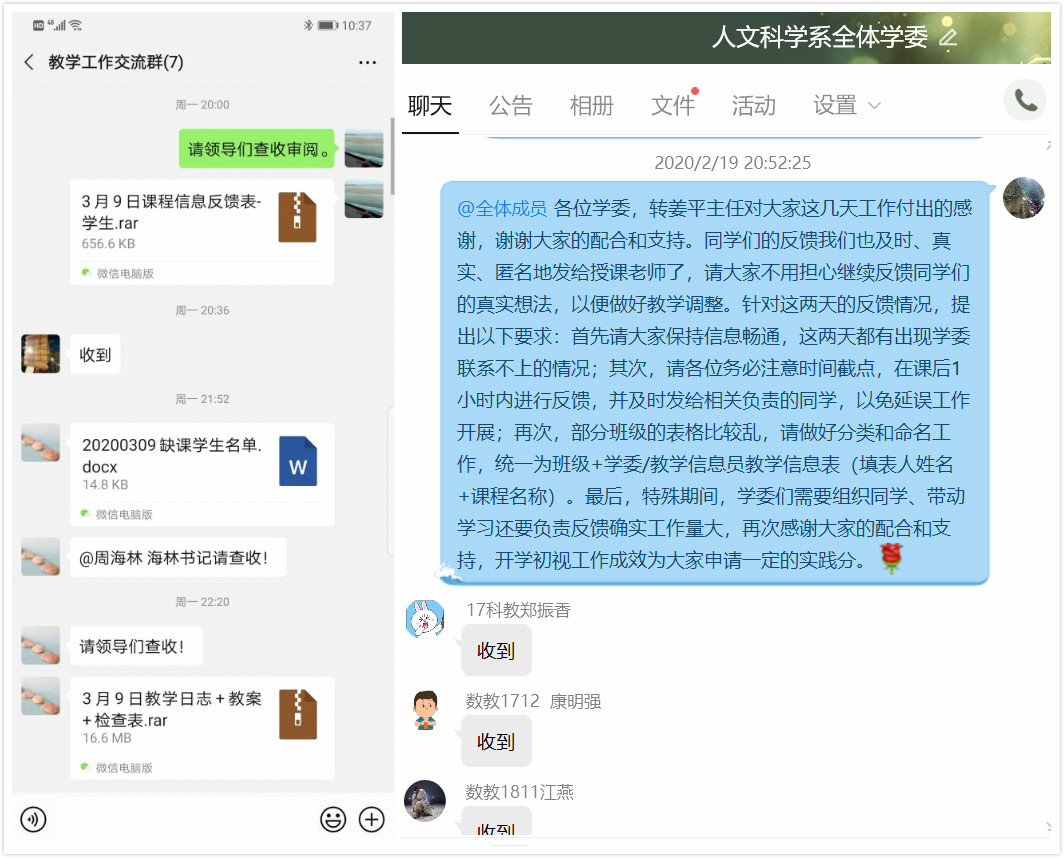Select the 聊天 tab
1064x858 pixels.
pos(430,106)
